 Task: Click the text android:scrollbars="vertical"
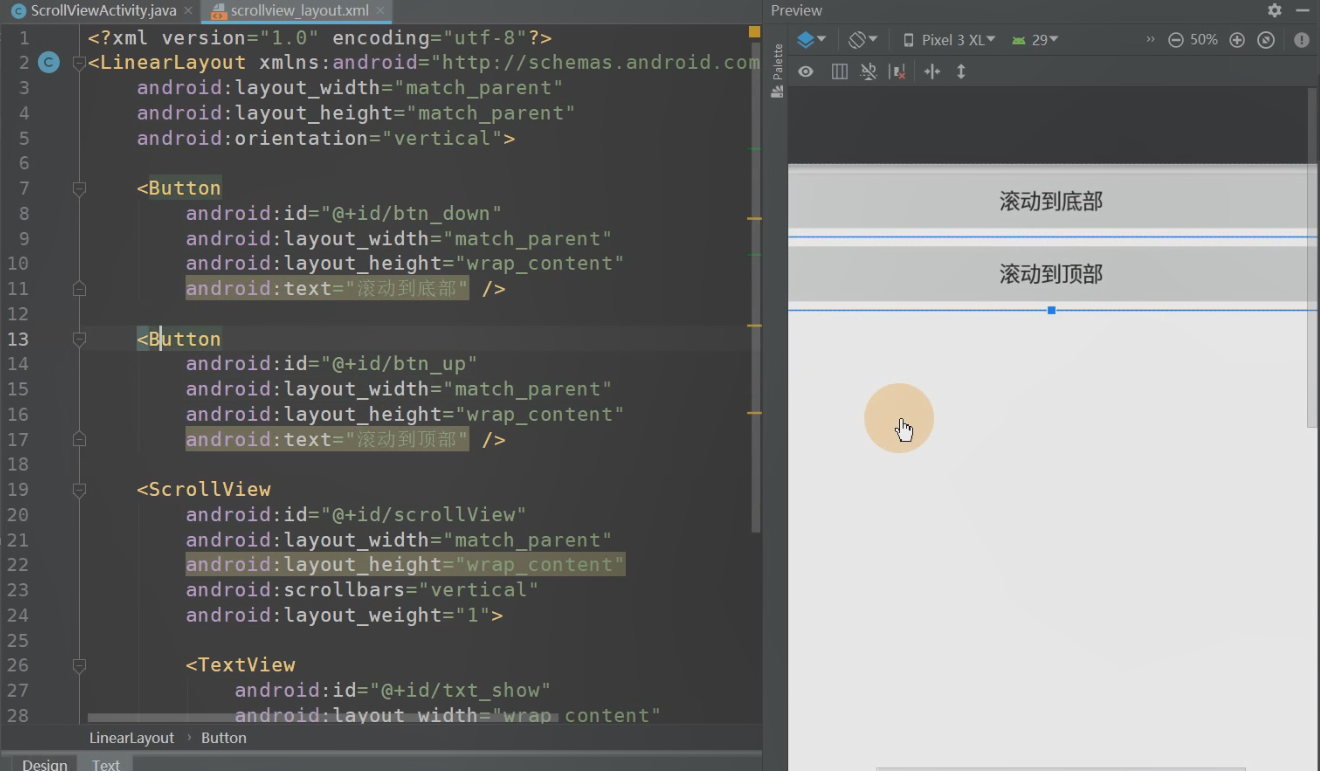[361, 590]
